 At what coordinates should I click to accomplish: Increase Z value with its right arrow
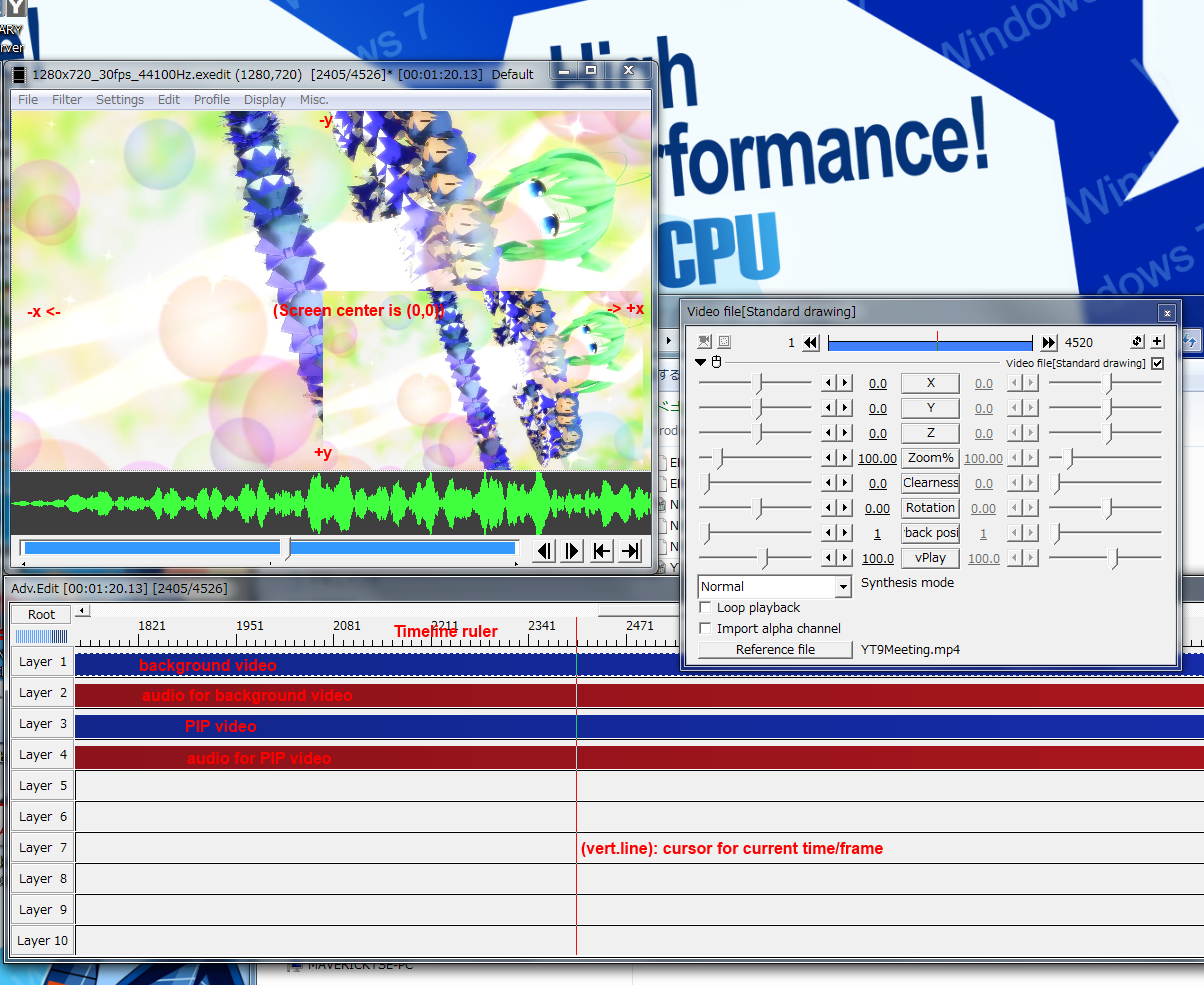tap(844, 433)
